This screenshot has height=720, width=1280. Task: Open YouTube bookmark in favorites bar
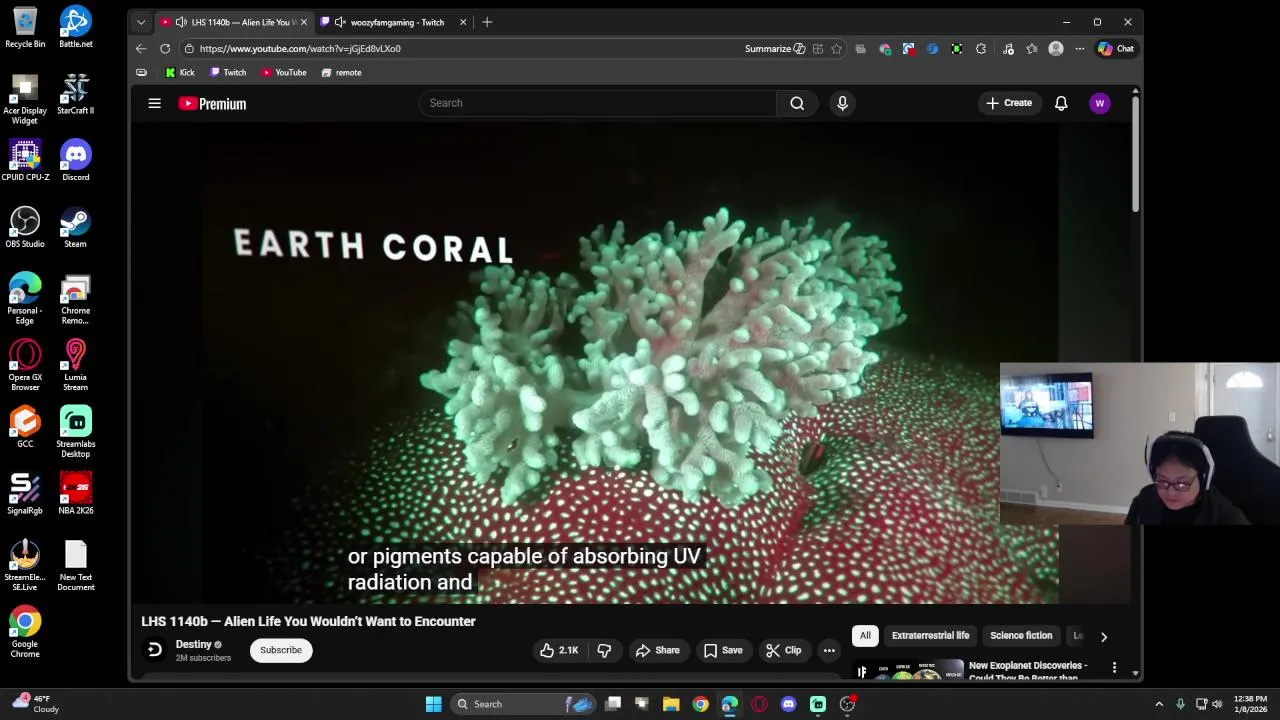[x=284, y=73]
